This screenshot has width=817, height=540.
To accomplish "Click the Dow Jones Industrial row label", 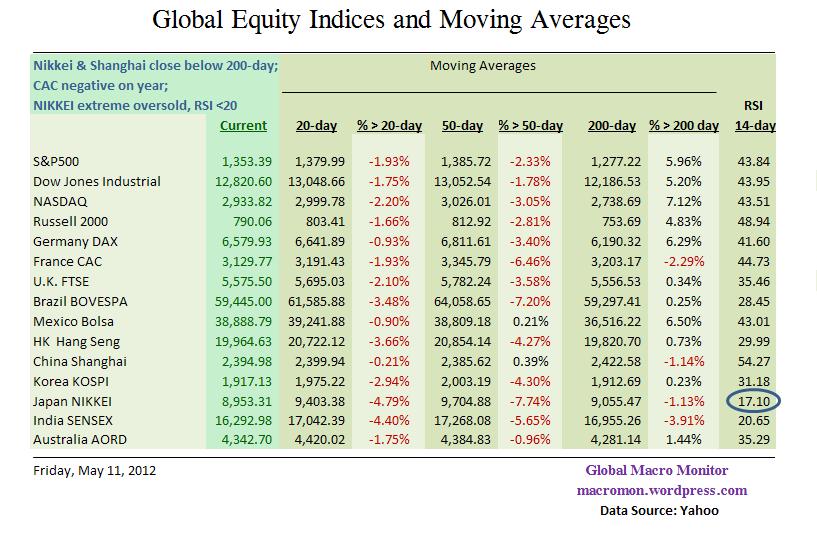I will coord(96,181).
